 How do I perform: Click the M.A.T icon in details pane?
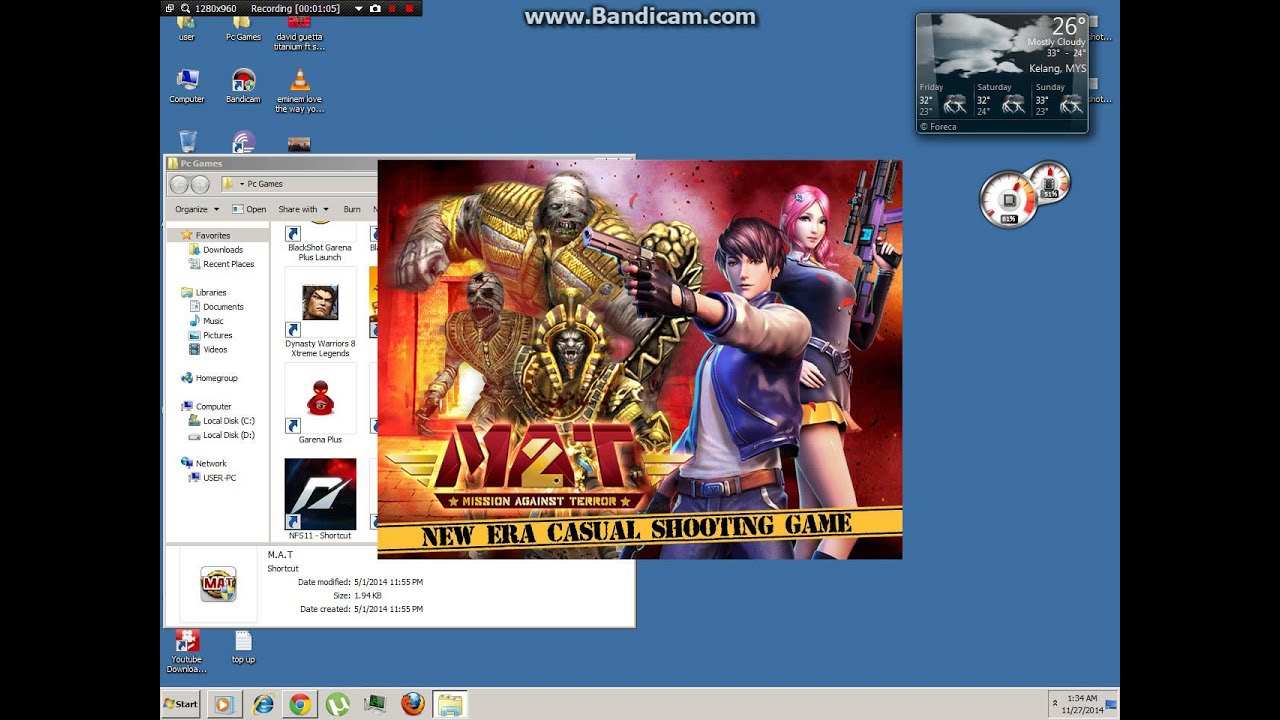pos(218,584)
